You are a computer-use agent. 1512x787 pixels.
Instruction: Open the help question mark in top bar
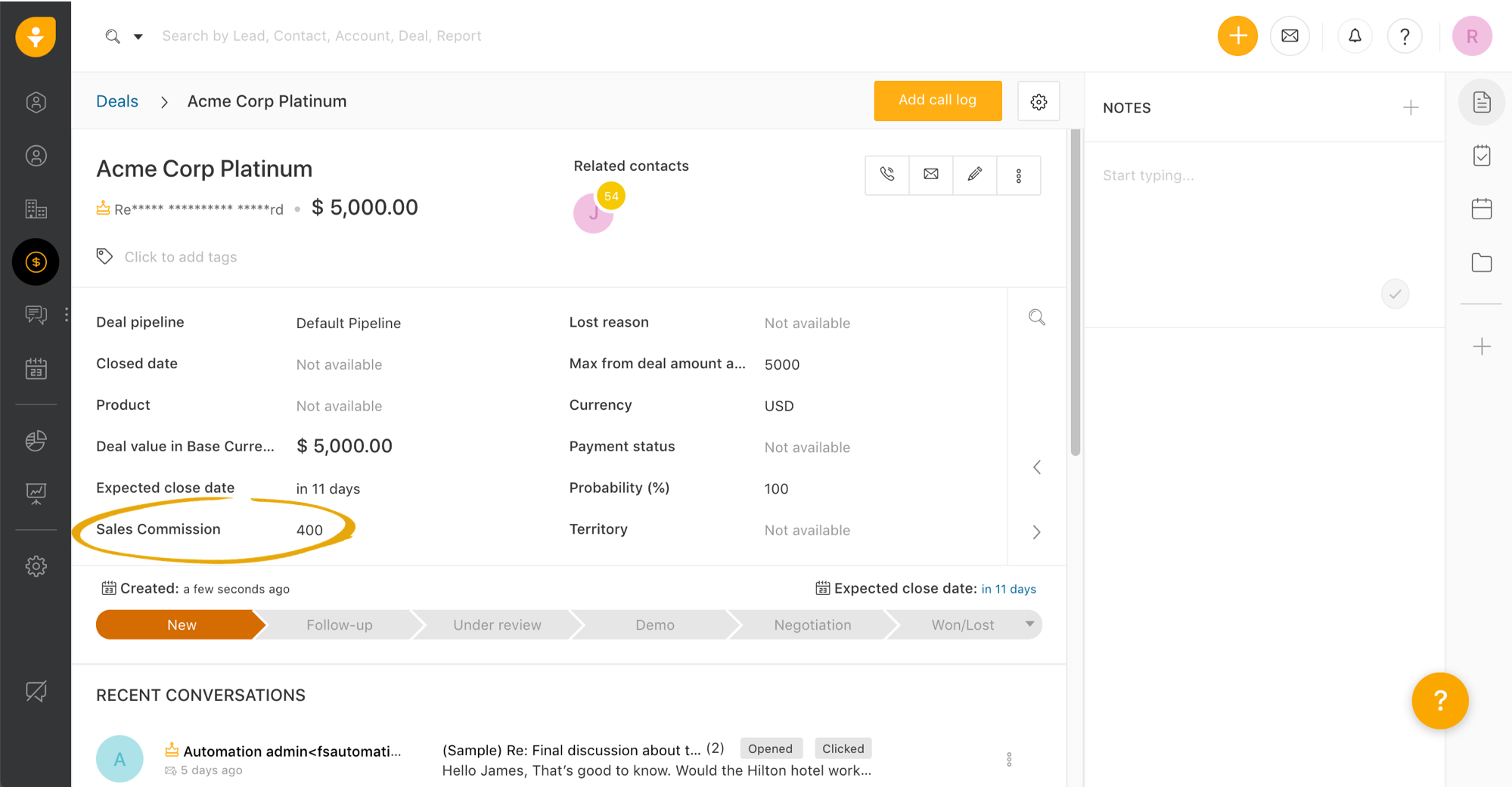tap(1405, 36)
